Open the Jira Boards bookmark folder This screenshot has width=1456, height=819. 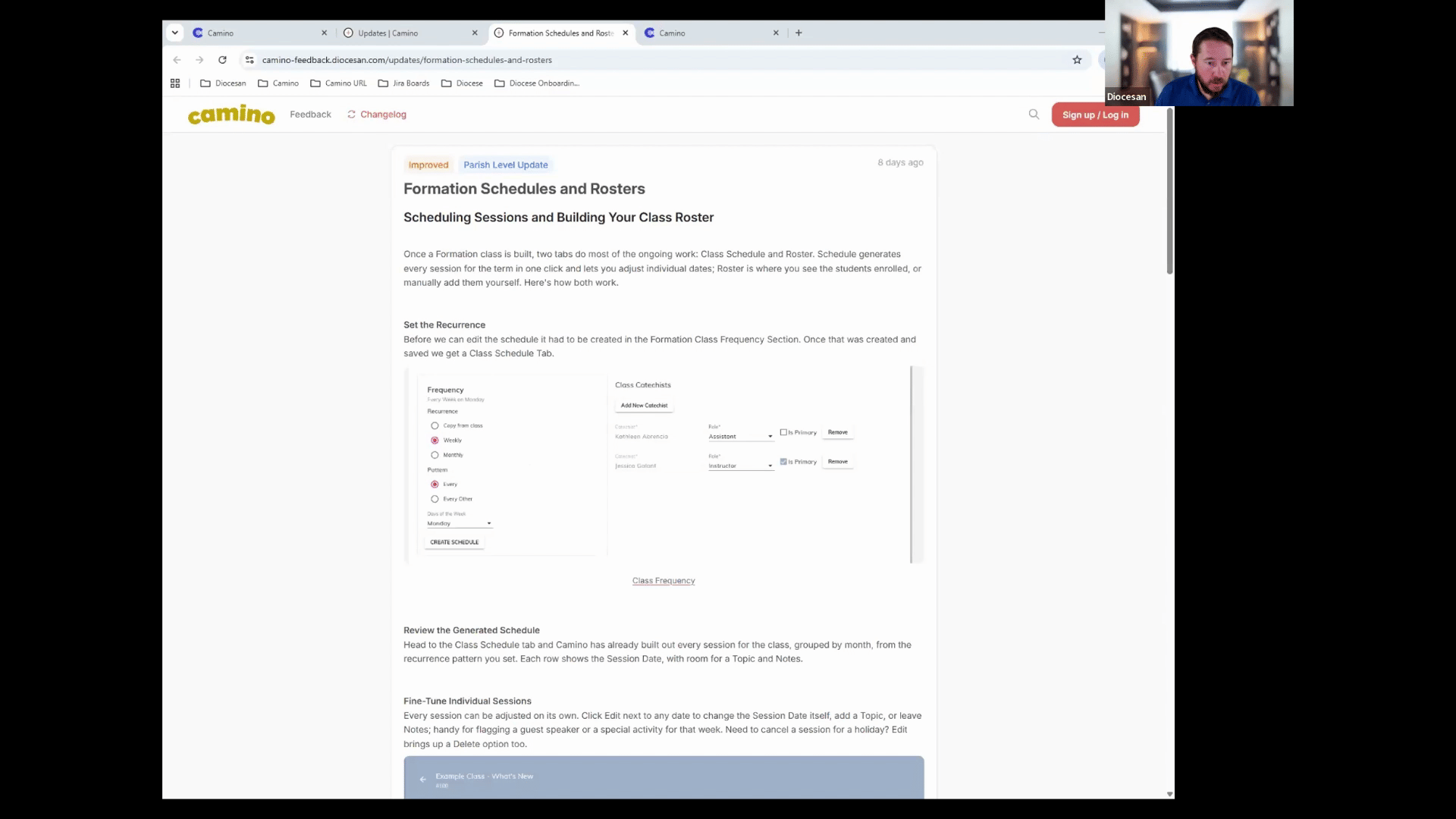[x=403, y=83]
